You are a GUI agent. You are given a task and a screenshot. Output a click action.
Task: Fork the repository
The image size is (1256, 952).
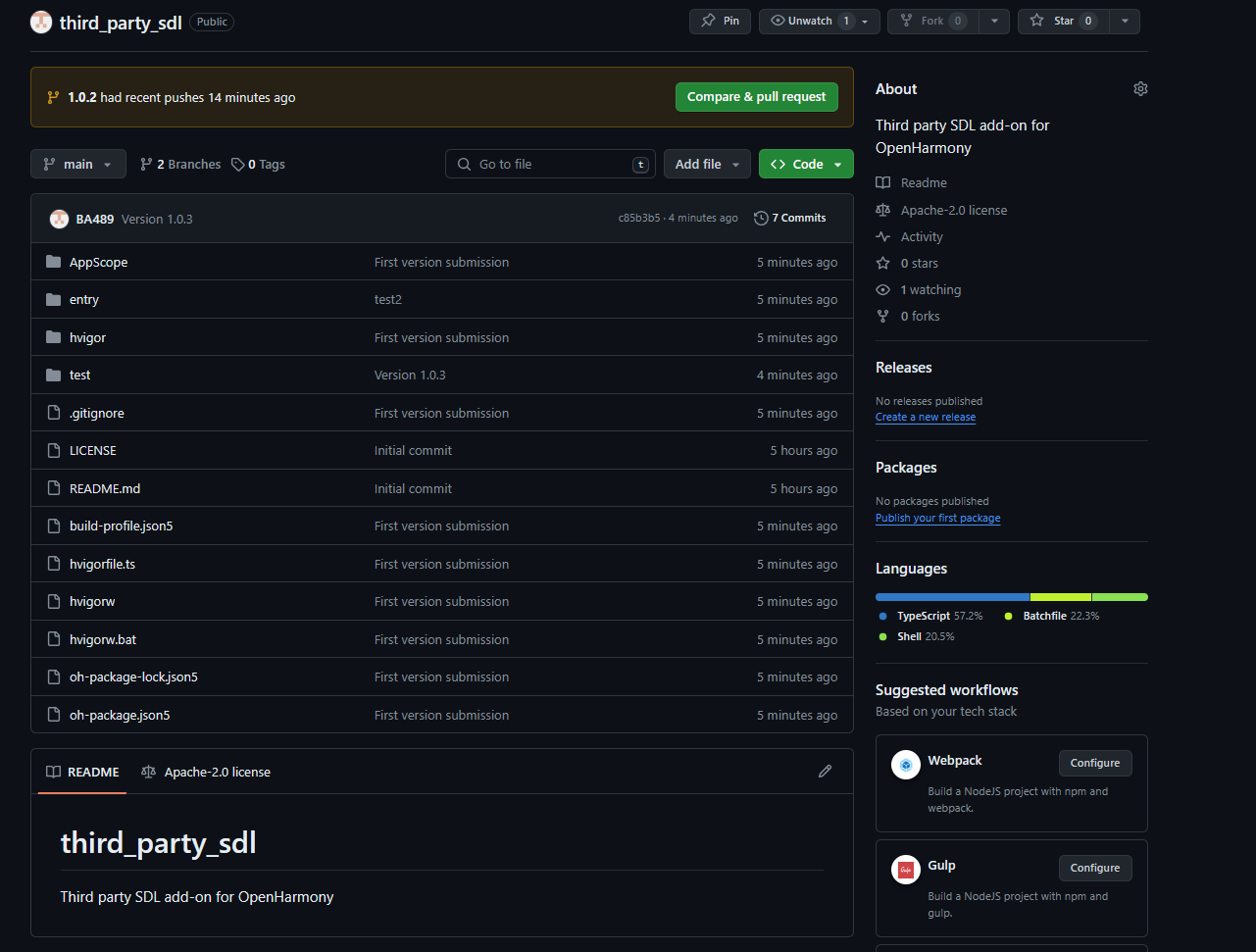pos(932,21)
